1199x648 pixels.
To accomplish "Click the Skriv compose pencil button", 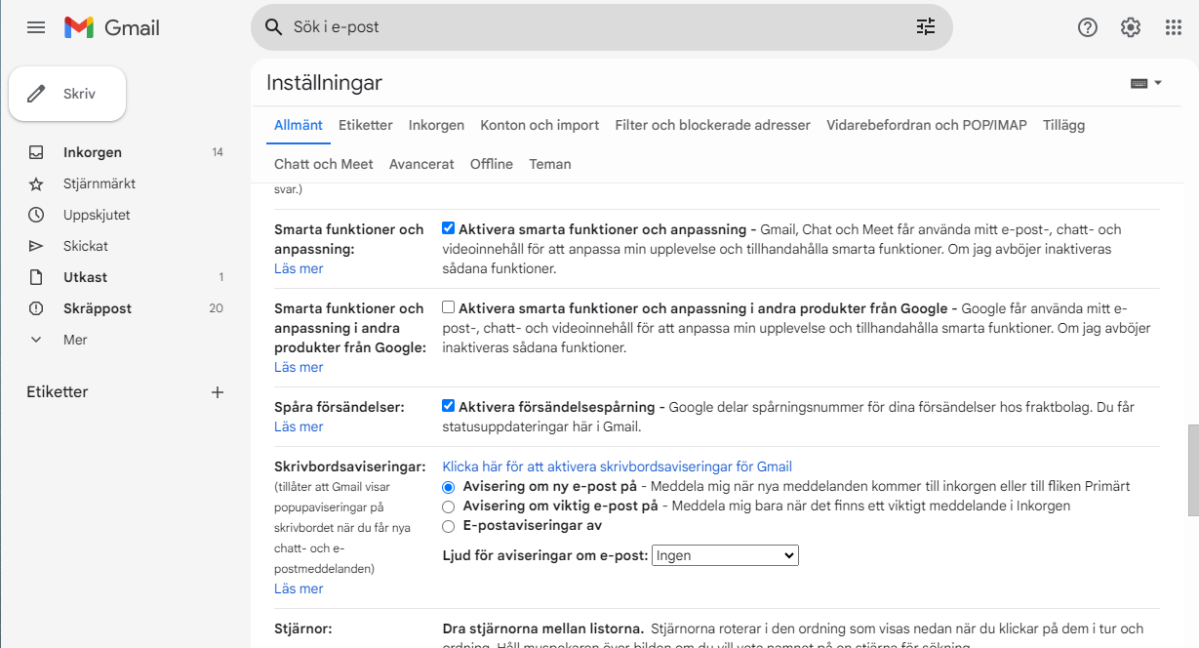I will click(67, 94).
